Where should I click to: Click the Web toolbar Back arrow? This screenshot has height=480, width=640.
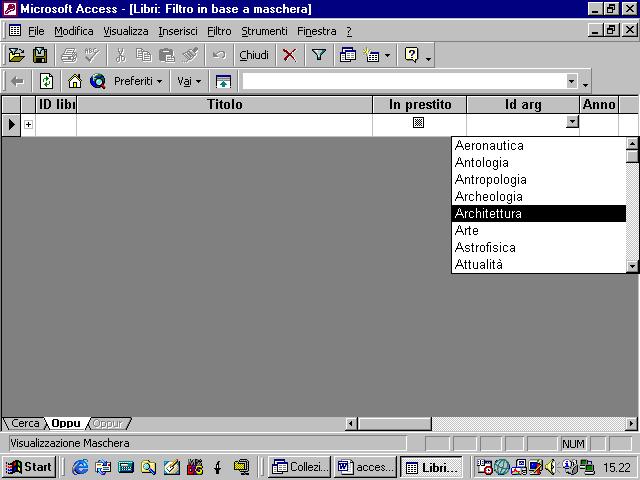coord(17,81)
